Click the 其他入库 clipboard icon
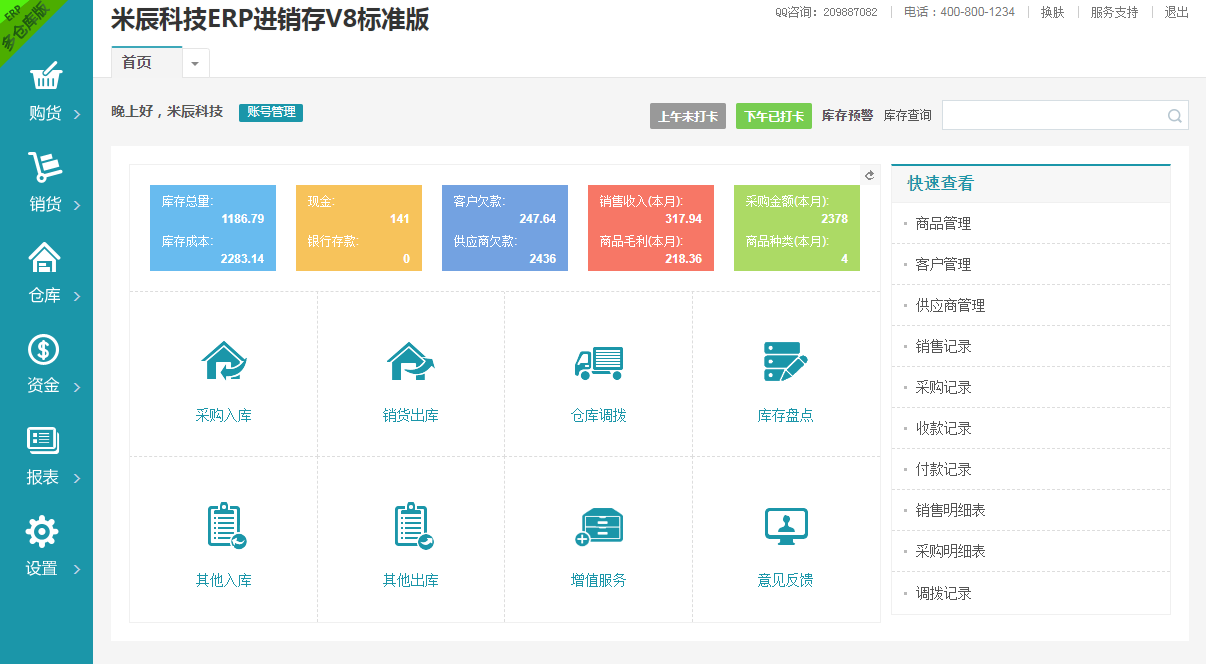This screenshot has width=1206, height=664. pyautogui.click(x=226, y=526)
